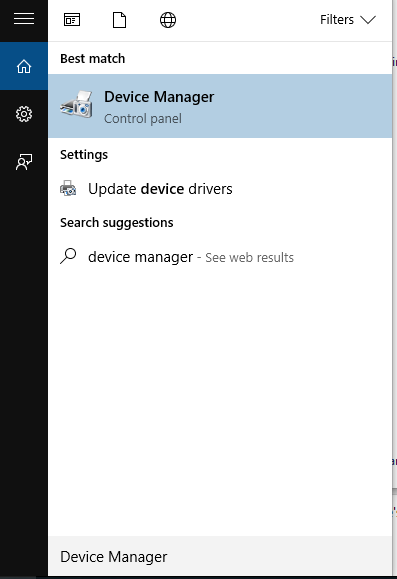Click the Best match heading

[93, 58]
